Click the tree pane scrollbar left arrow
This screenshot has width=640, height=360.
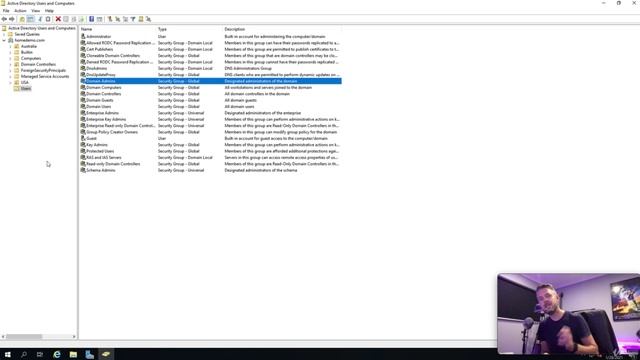(3, 337)
